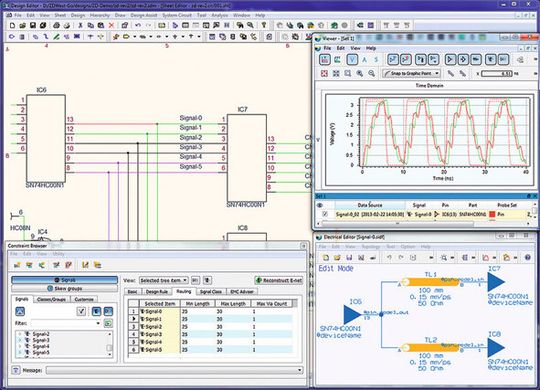Click the Print icon in Design Editor toolbar
Image resolution: width=540 pixels, height=390 pixels.
pyautogui.click(x=56, y=25)
